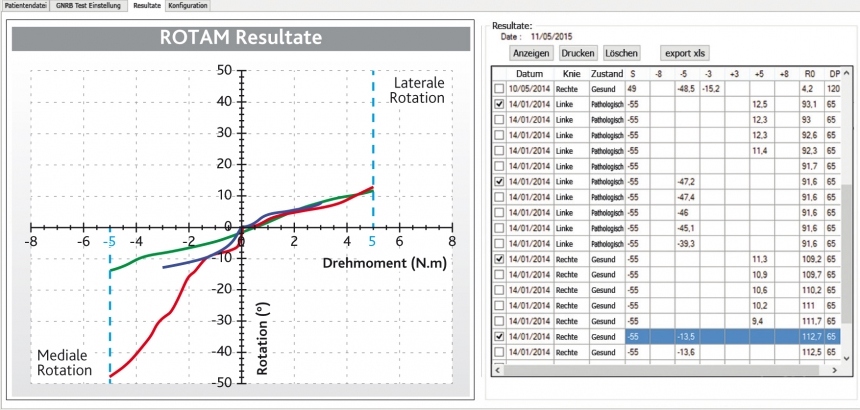This screenshot has height=410, width=860.
Task: Uncheck the row with R0 value 109,2
Action: point(499,259)
